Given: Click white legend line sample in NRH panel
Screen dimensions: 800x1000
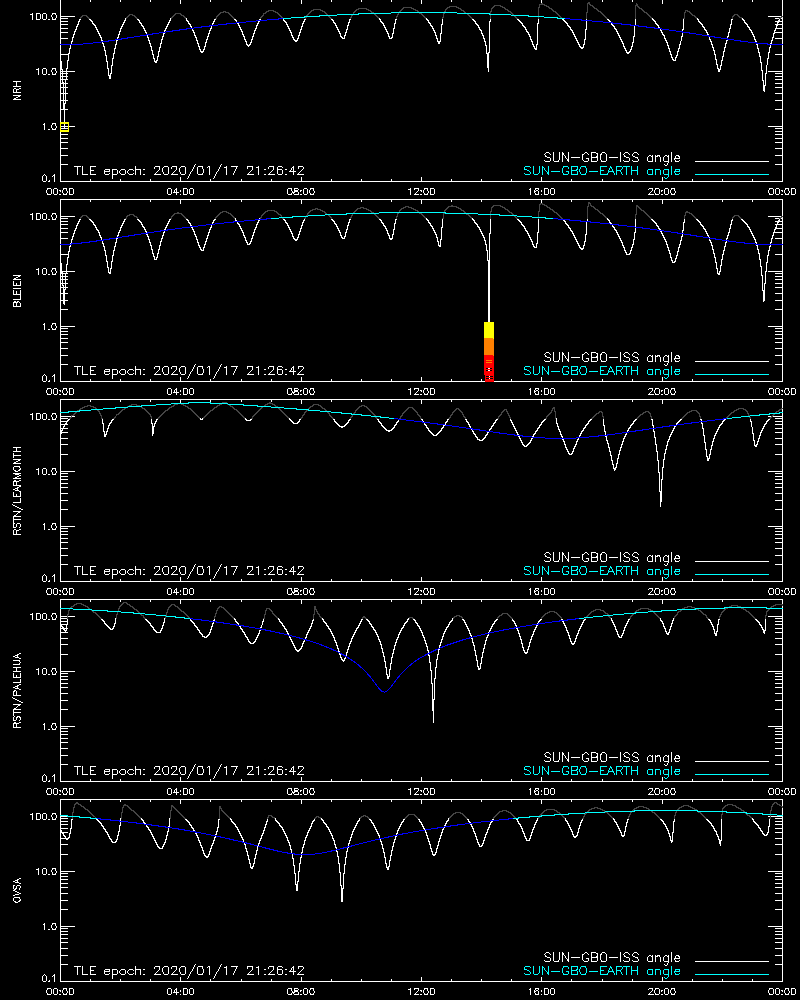Looking at the screenshot, I should coord(732,161).
